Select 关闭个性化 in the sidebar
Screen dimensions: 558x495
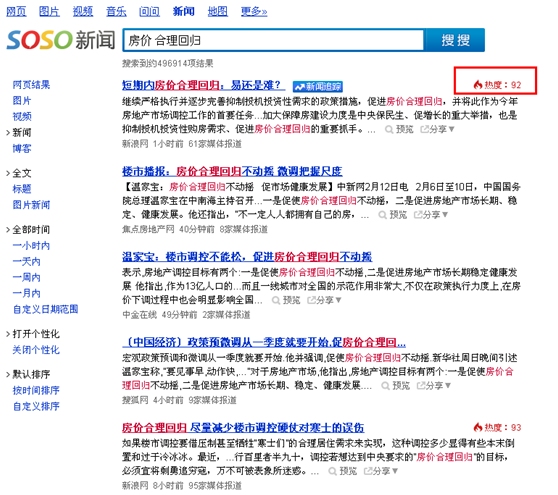[36, 350]
